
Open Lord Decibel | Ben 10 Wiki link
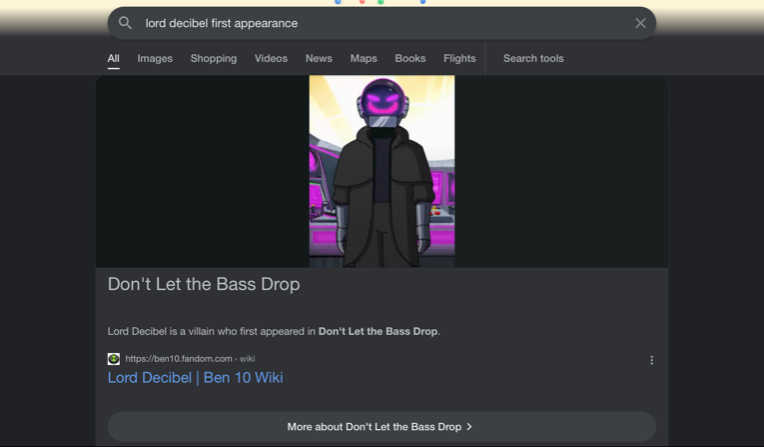(x=195, y=378)
